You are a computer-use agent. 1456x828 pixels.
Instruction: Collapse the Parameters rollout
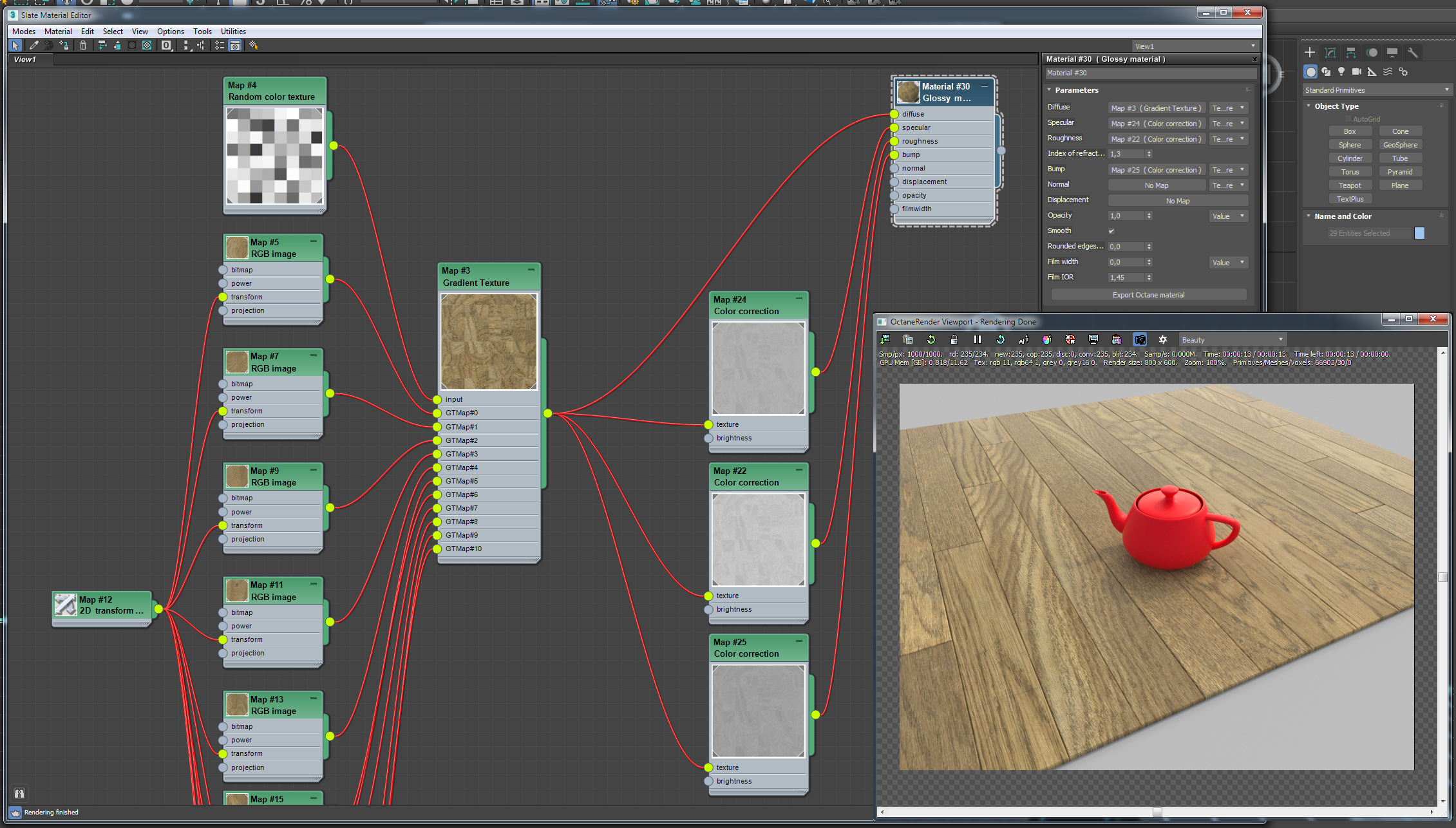coord(1076,90)
